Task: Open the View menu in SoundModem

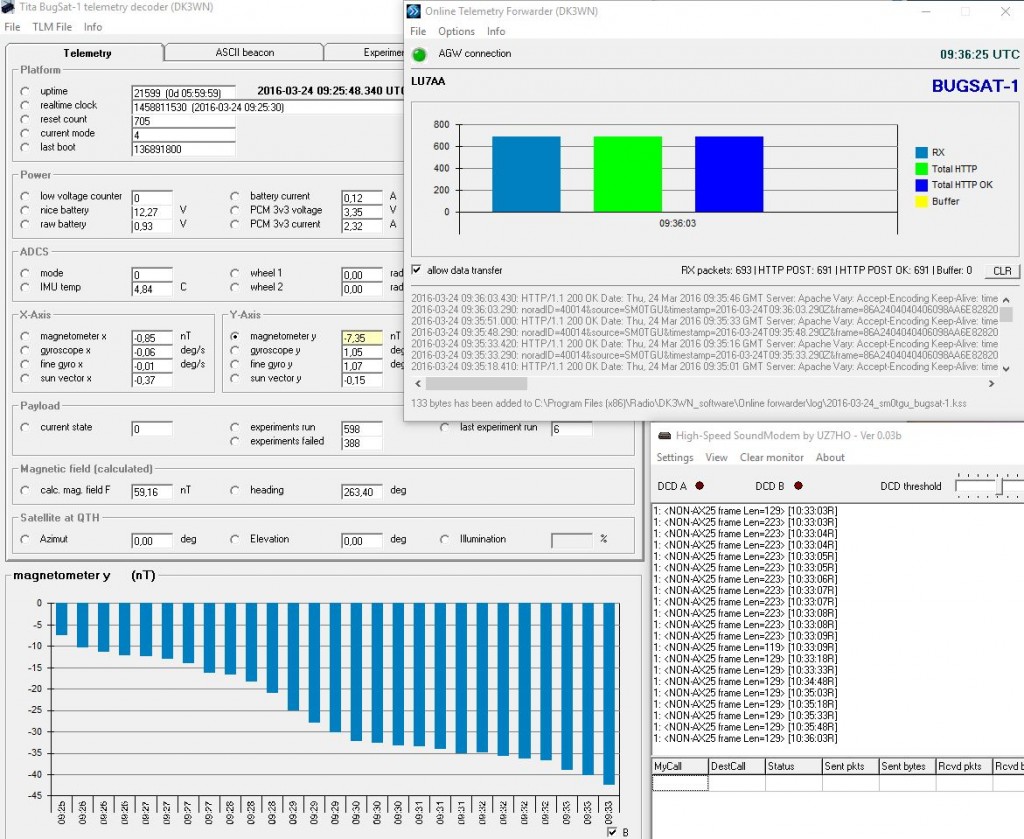Action: click(716, 458)
